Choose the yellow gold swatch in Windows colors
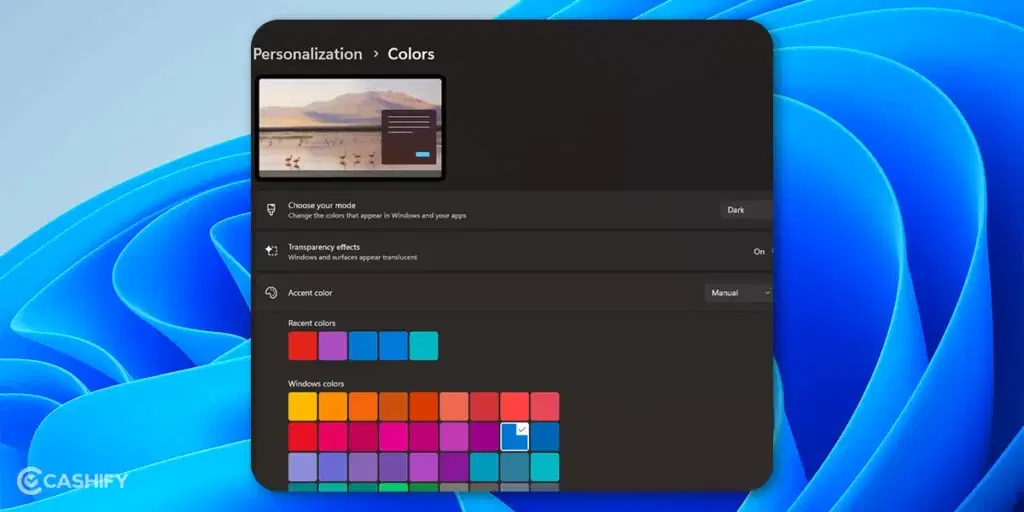1024x512 pixels. pos(302,406)
